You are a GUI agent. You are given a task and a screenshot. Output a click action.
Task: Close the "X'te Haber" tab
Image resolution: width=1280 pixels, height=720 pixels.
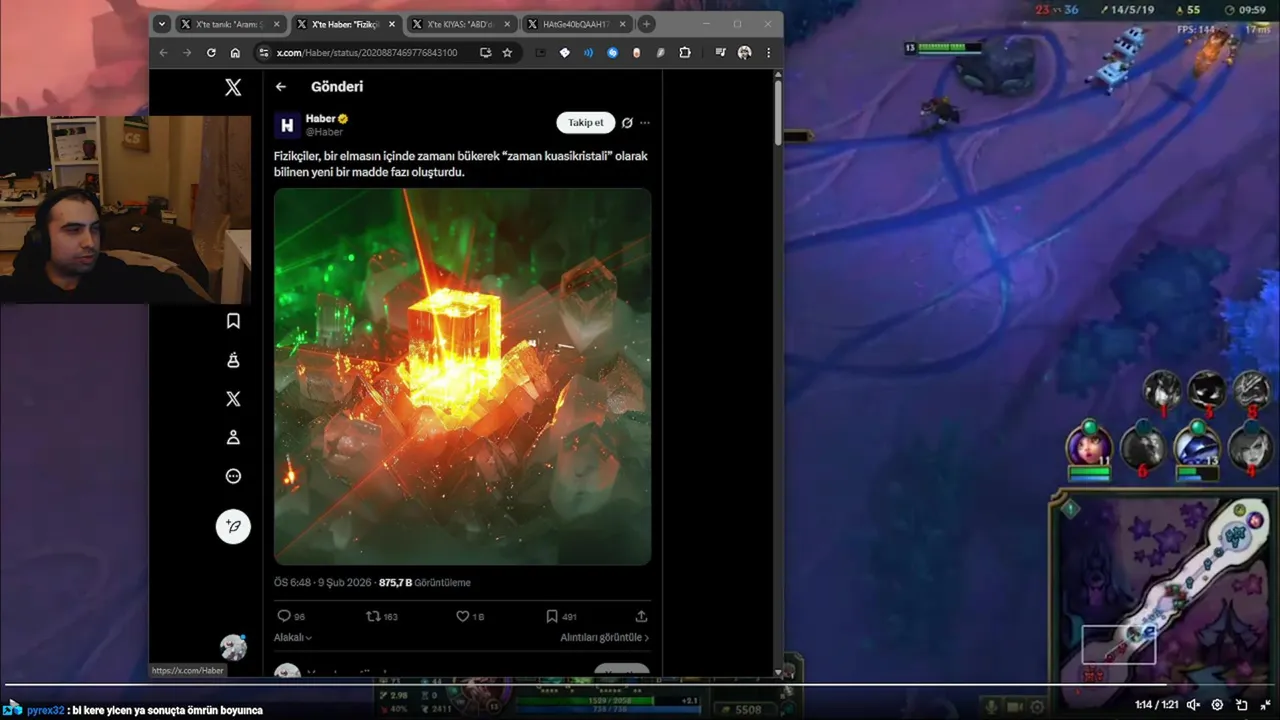pos(392,24)
